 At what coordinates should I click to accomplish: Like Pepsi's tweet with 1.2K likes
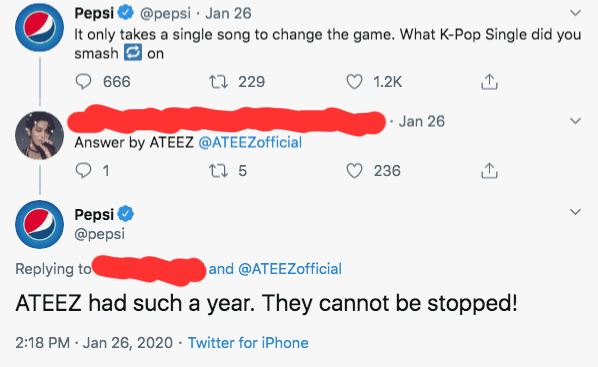pos(354,82)
